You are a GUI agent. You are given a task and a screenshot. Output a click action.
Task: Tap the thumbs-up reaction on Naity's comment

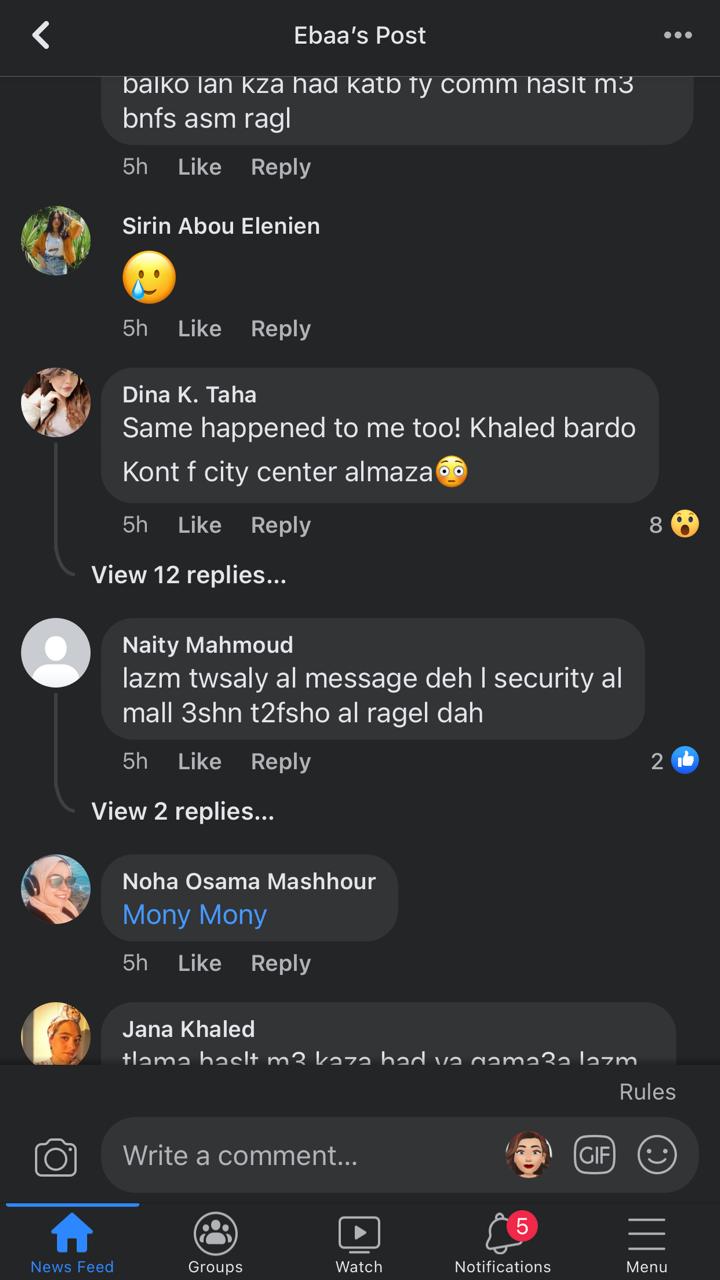click(x=685, y=761)
